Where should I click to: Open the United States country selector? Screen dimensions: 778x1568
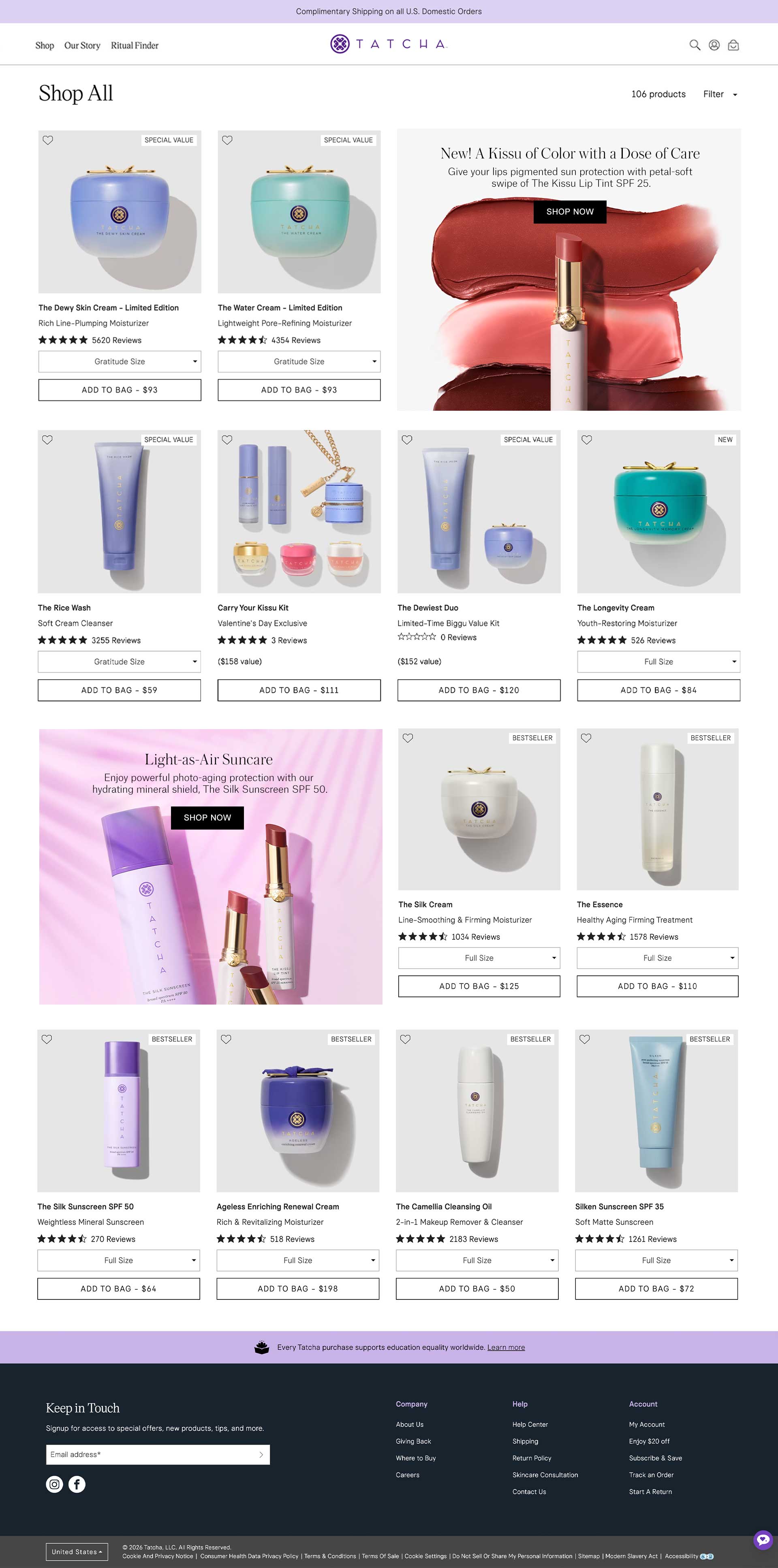tap(77, 1551)
